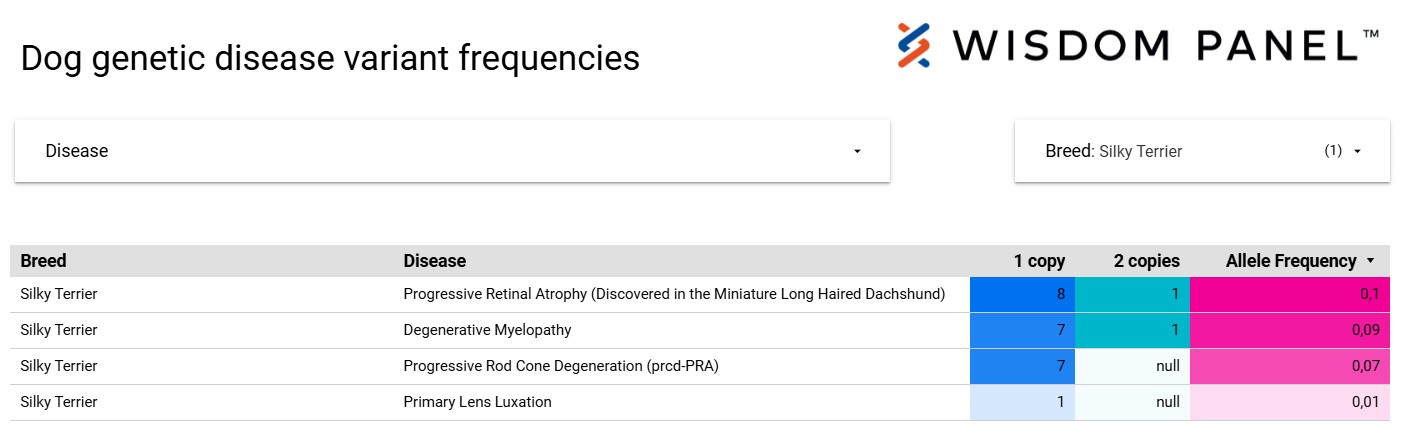Click the Primary Lens Luxation row
1407x437 pixels.
(478, 402)
